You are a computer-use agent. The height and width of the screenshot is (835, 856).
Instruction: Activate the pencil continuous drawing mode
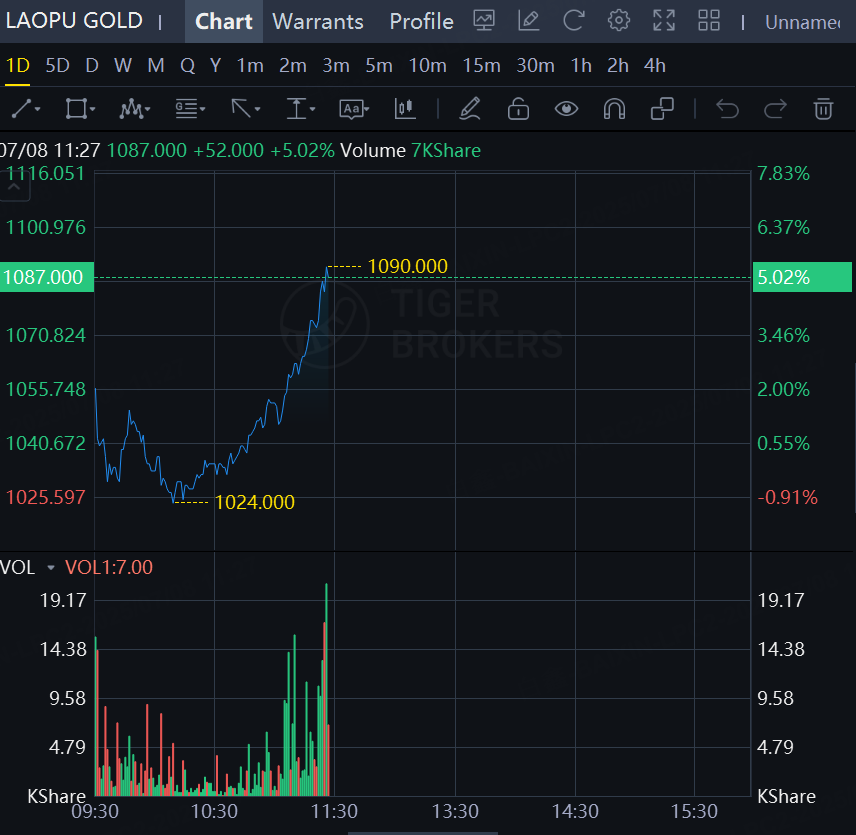470,109
